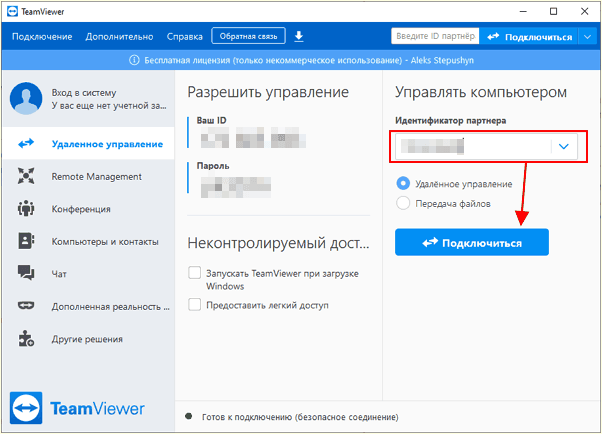This screenshot has height=434, width=602.
Task: Open the Дополнительно menu
Action: tap(119, 37)
